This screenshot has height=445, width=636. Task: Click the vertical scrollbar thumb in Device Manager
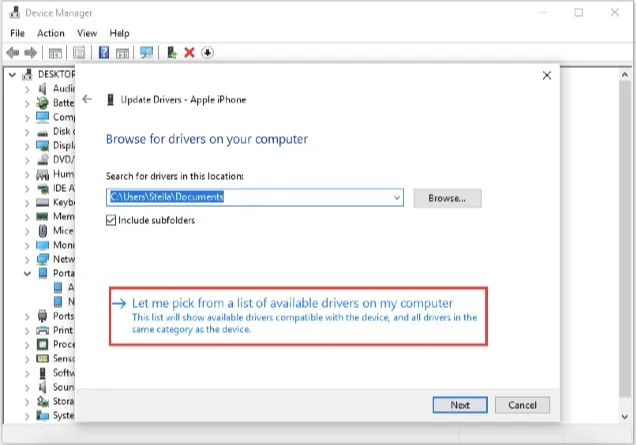pyautogui.click(x=625, y=239)
